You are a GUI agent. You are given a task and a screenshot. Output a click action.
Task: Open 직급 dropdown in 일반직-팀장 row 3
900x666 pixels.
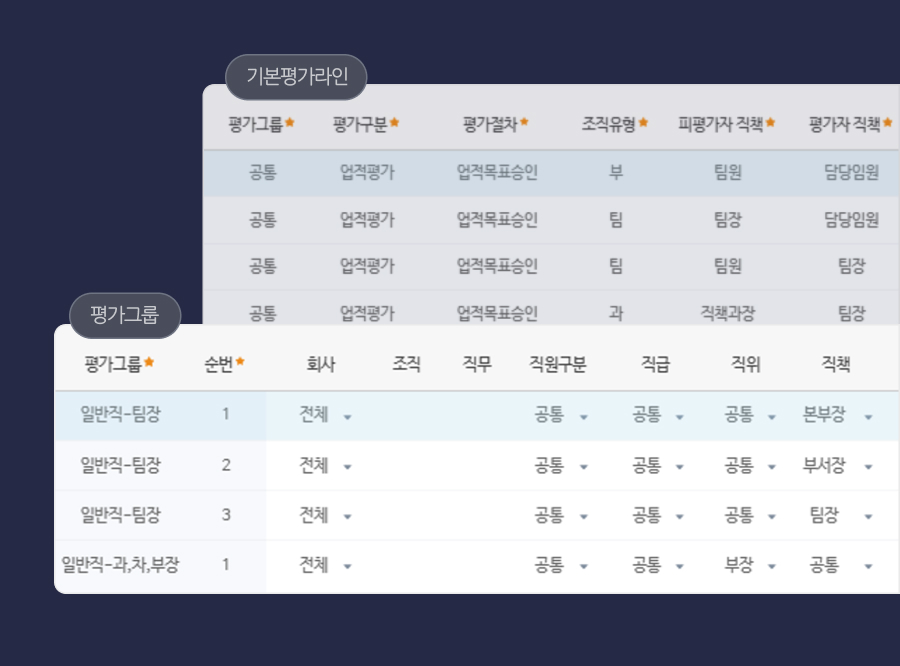coord(657,515)
